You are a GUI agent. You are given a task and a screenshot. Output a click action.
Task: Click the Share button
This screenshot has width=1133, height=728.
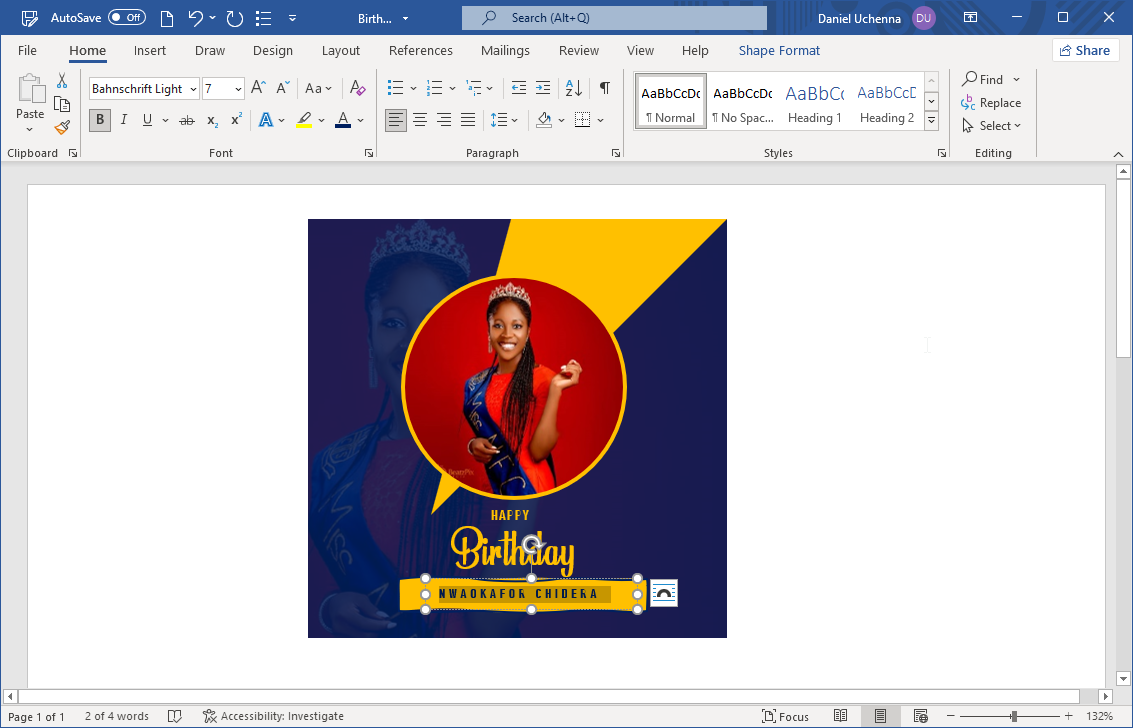click(x=1085, y=50)
